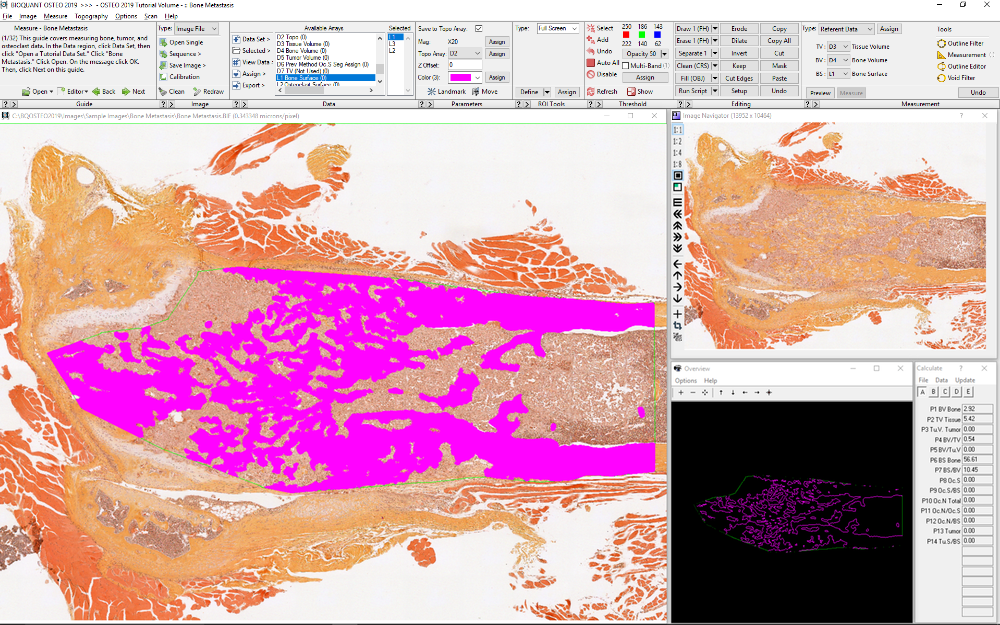Click the Clean image icon
Screen dimensions: 1000x625
coord(163,92)
